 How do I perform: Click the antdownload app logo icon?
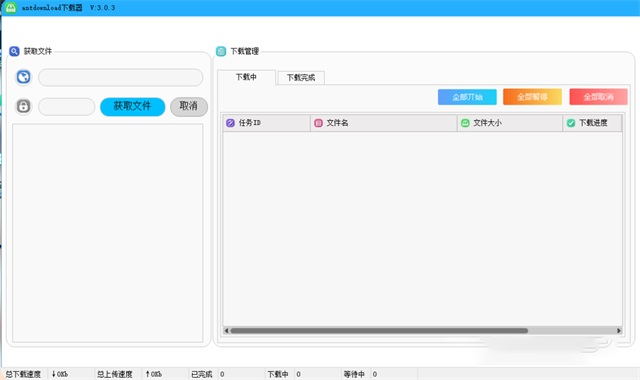point(11,7)
